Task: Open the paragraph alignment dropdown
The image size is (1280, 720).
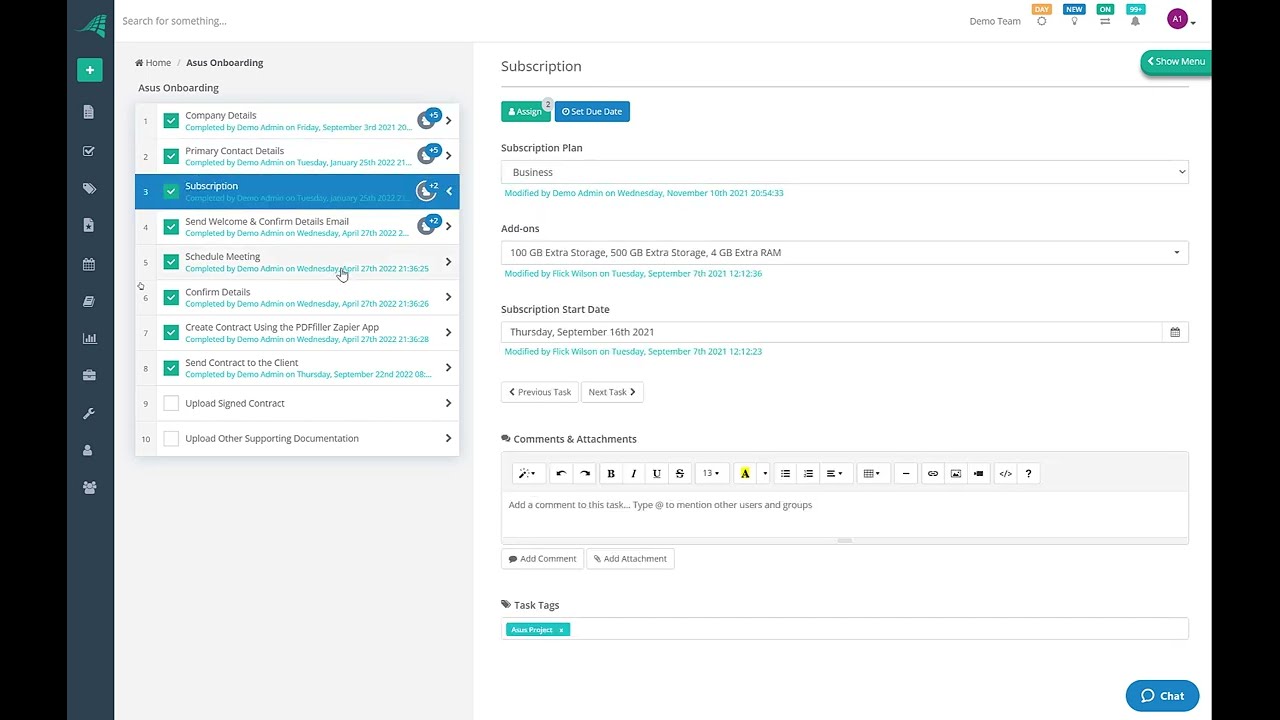Action: 835,474
